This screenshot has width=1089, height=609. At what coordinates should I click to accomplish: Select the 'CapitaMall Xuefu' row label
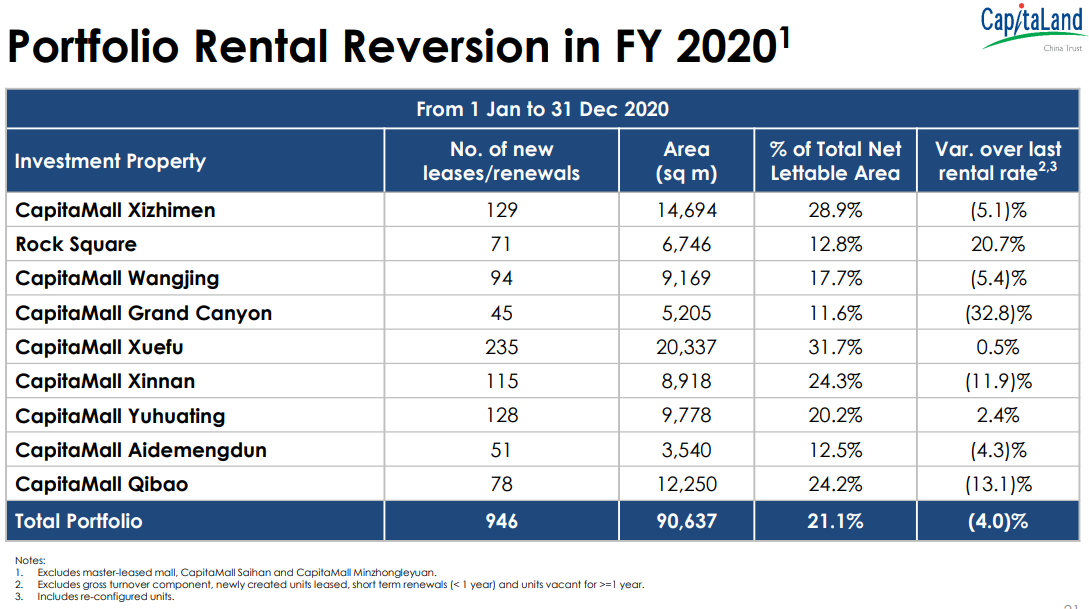click(99, 347)
